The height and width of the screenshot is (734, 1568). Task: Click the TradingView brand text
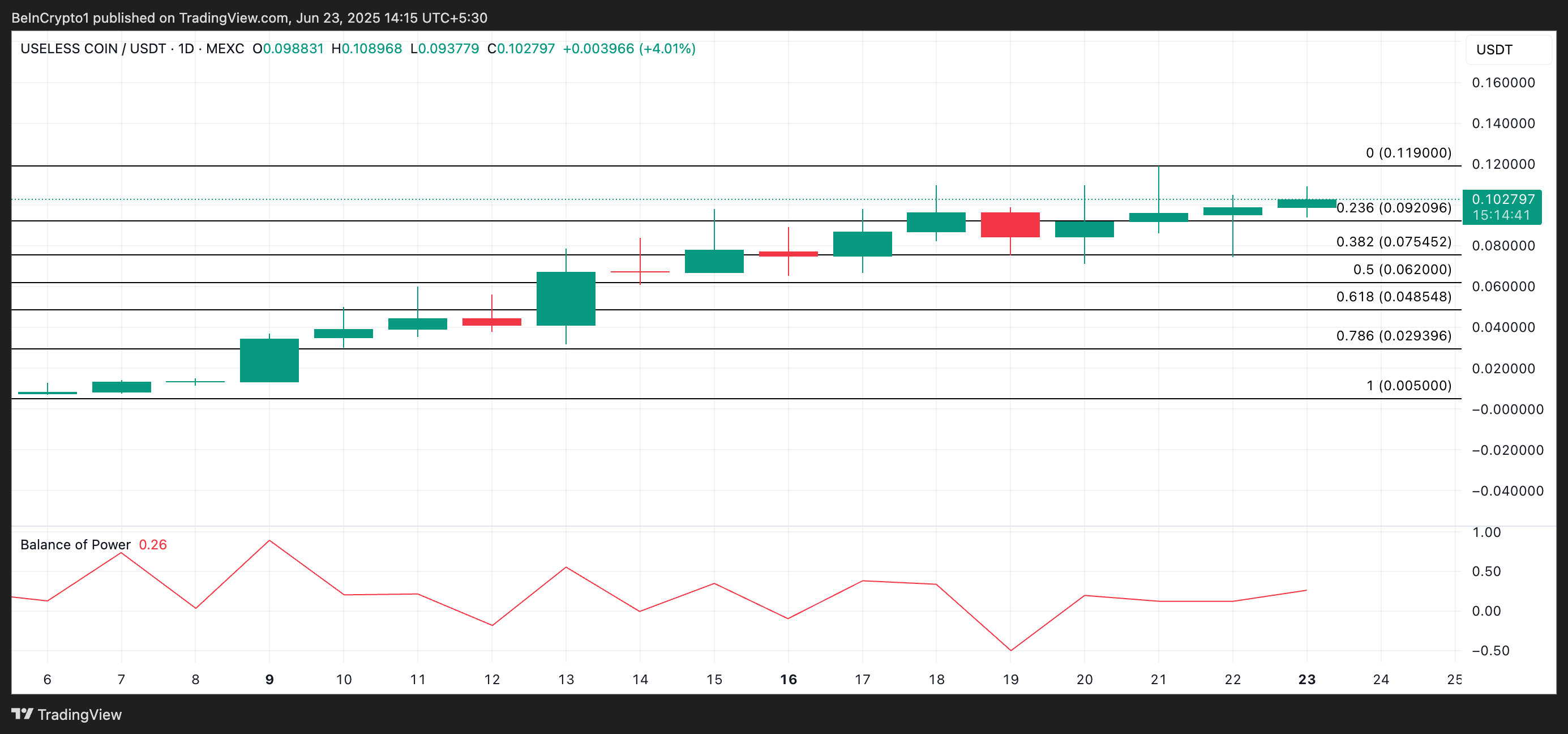click(79, 715)
